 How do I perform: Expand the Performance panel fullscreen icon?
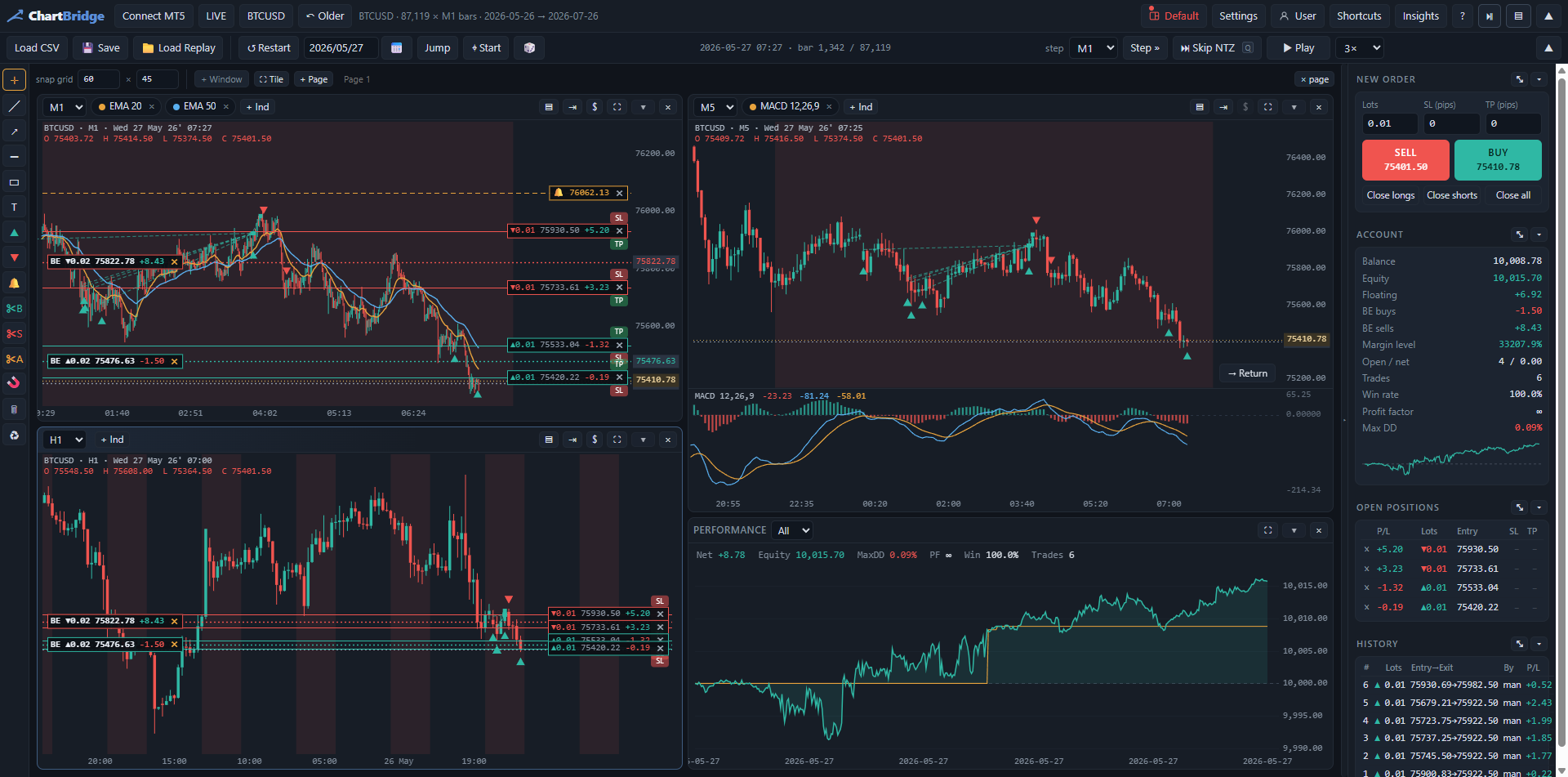1267,530
